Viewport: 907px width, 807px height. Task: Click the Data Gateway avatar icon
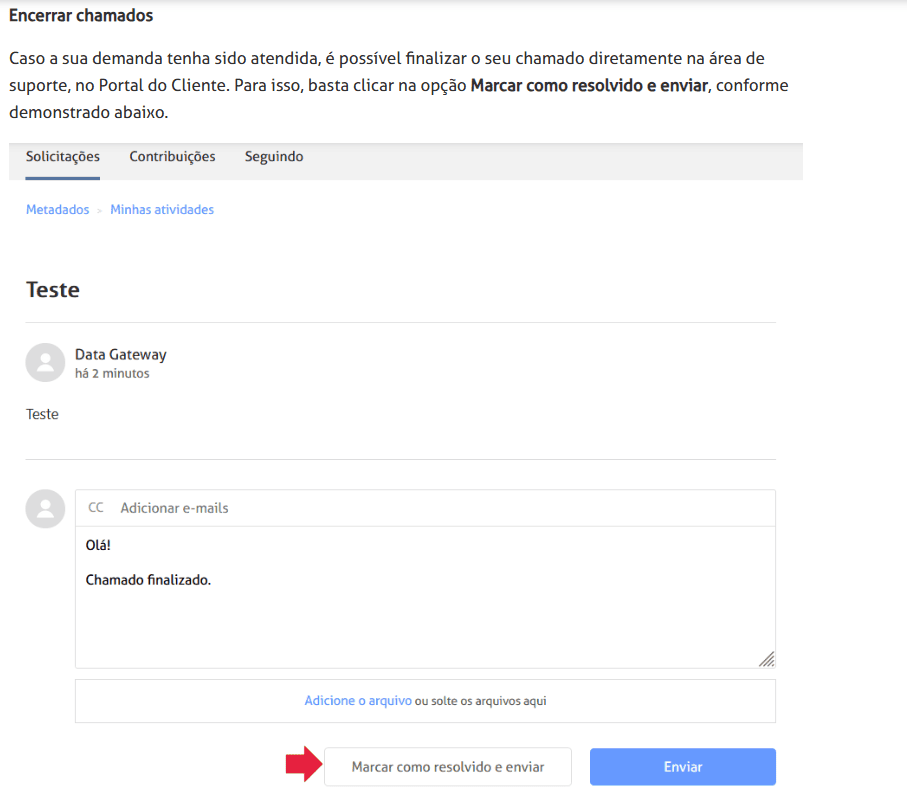pos(44,363)
